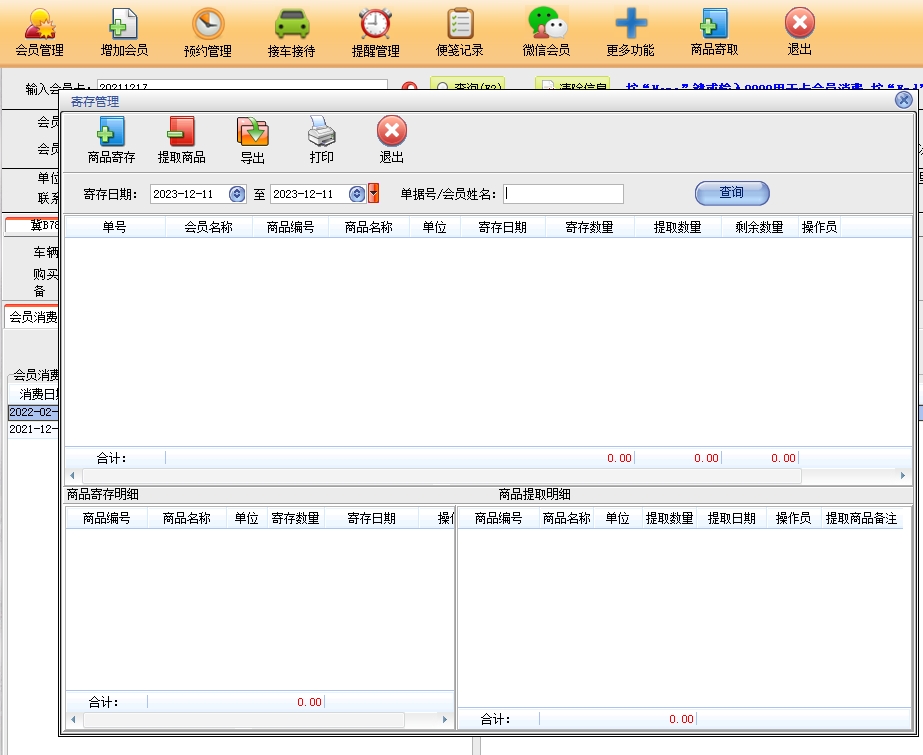Click 剩余数量 column header
The width and height of the screenshot is (923, 755).
coord(759,227)
